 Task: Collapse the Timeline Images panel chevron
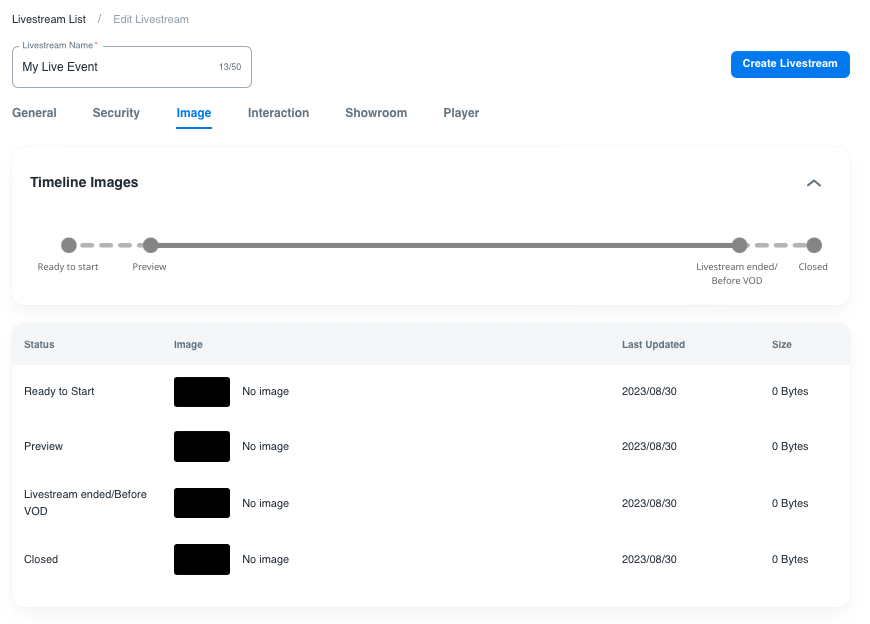tap(814, 183)
